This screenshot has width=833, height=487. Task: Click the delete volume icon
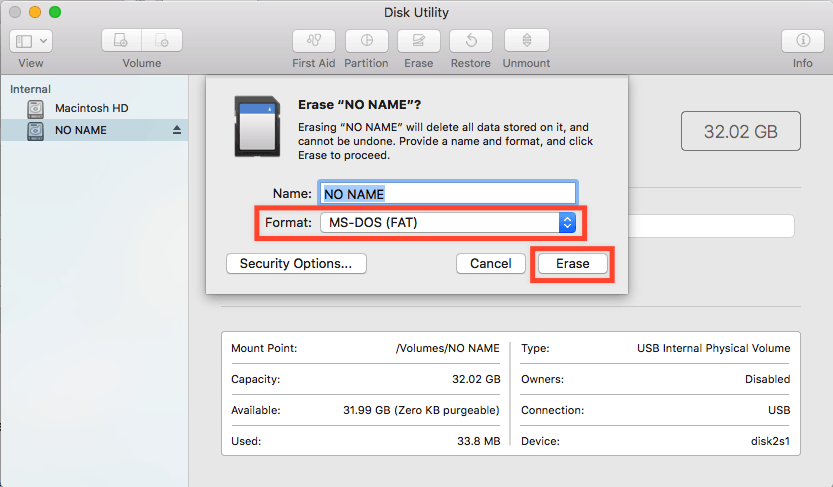click(x=162, y=41)
